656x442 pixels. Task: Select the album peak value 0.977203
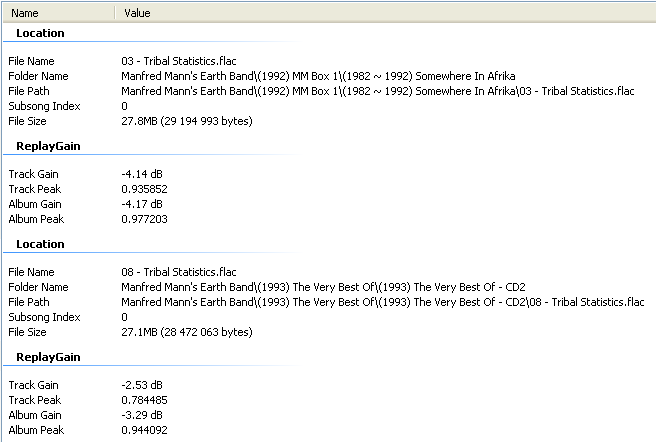(x=144, y=219)
